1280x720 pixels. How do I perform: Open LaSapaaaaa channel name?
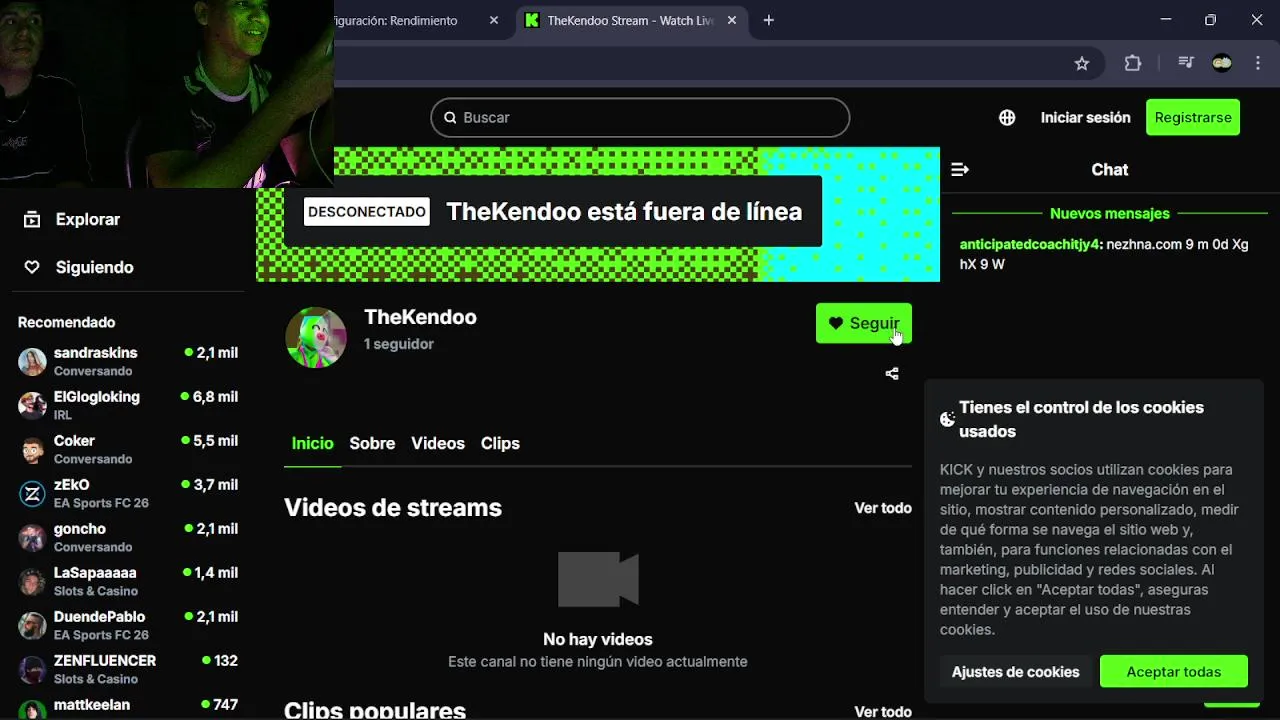point(95,573)
